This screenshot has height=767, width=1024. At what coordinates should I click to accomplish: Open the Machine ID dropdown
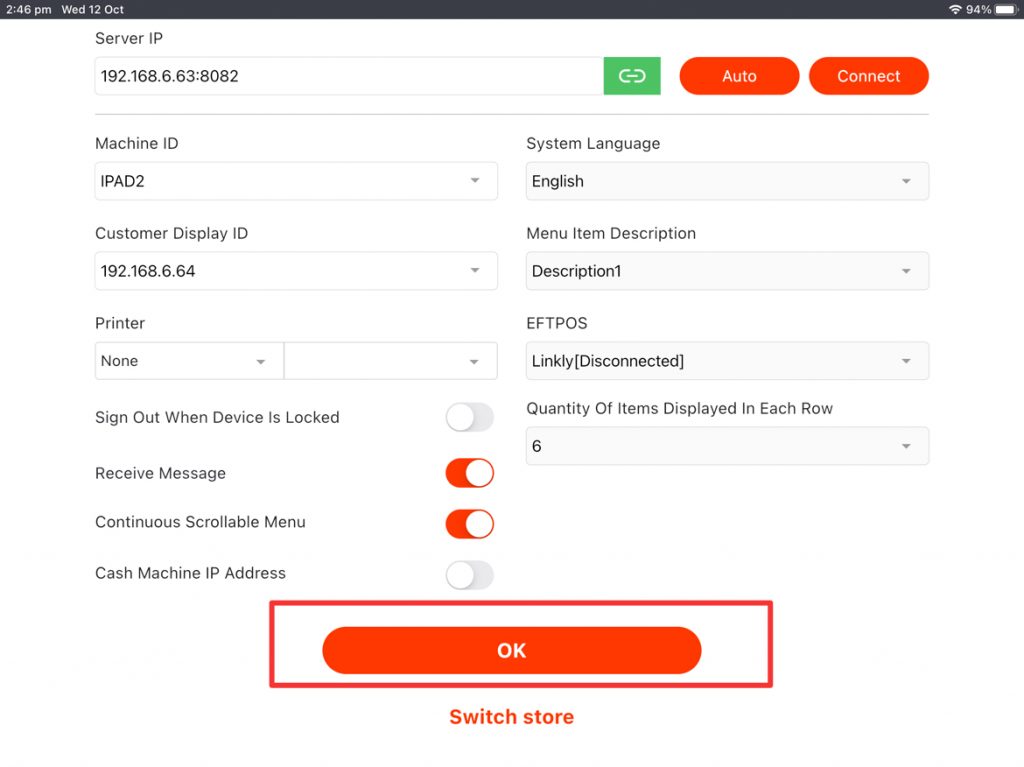click(296, 181)
